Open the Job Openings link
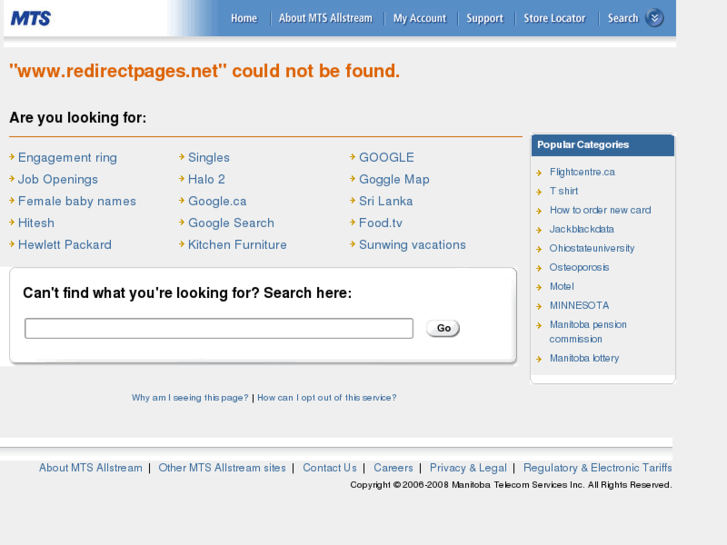727x545 pixels. coord(58,180)
